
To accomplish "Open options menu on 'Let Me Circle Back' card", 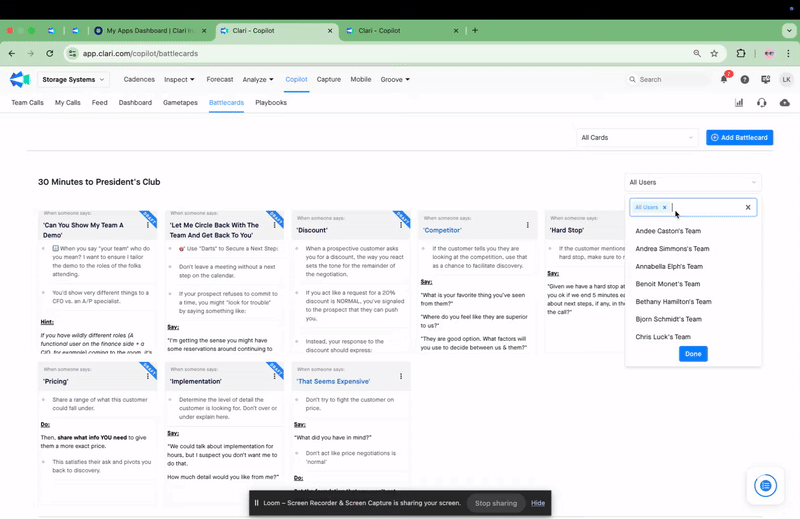I will [274, 225].
